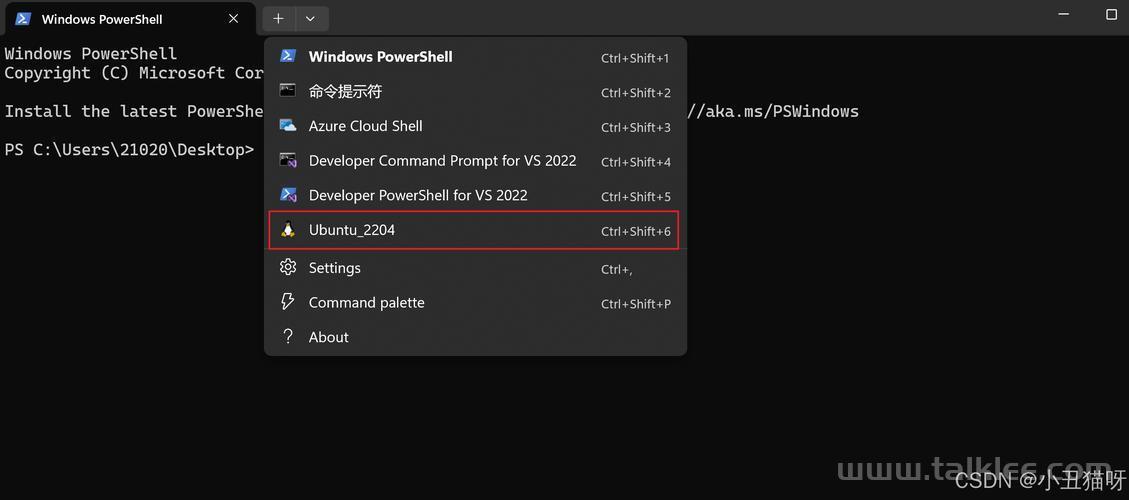The height and width of the screenshot is (500, 1129).
Task: Click the PS C:\Users\21020\Desktop> prompt line
Action: pos(130,150)
